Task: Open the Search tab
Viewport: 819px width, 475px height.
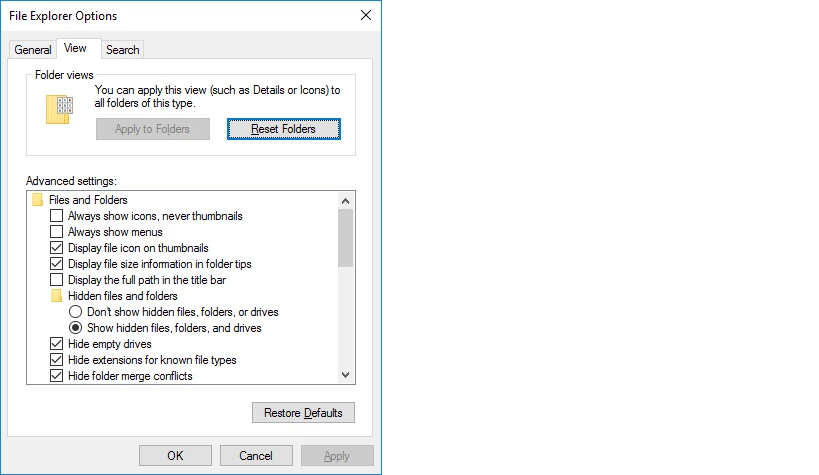Action: (x=123, y=50)
